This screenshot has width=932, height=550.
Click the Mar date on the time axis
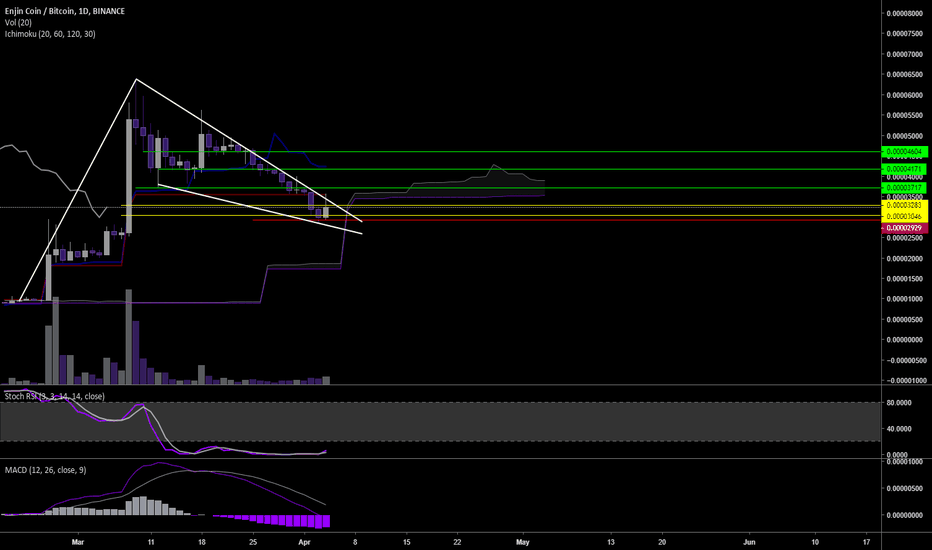click(x=78, y=542)
